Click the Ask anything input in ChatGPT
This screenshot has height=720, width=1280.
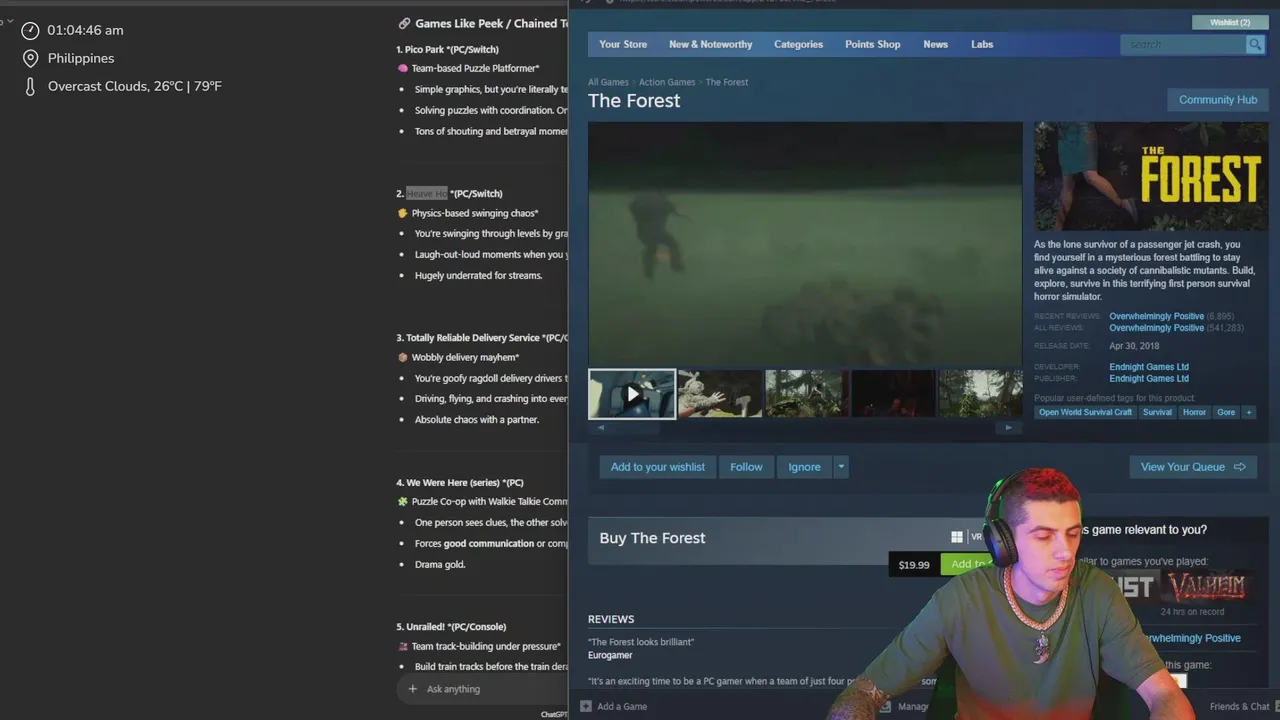pyautogui.click(x=453, y=689)
